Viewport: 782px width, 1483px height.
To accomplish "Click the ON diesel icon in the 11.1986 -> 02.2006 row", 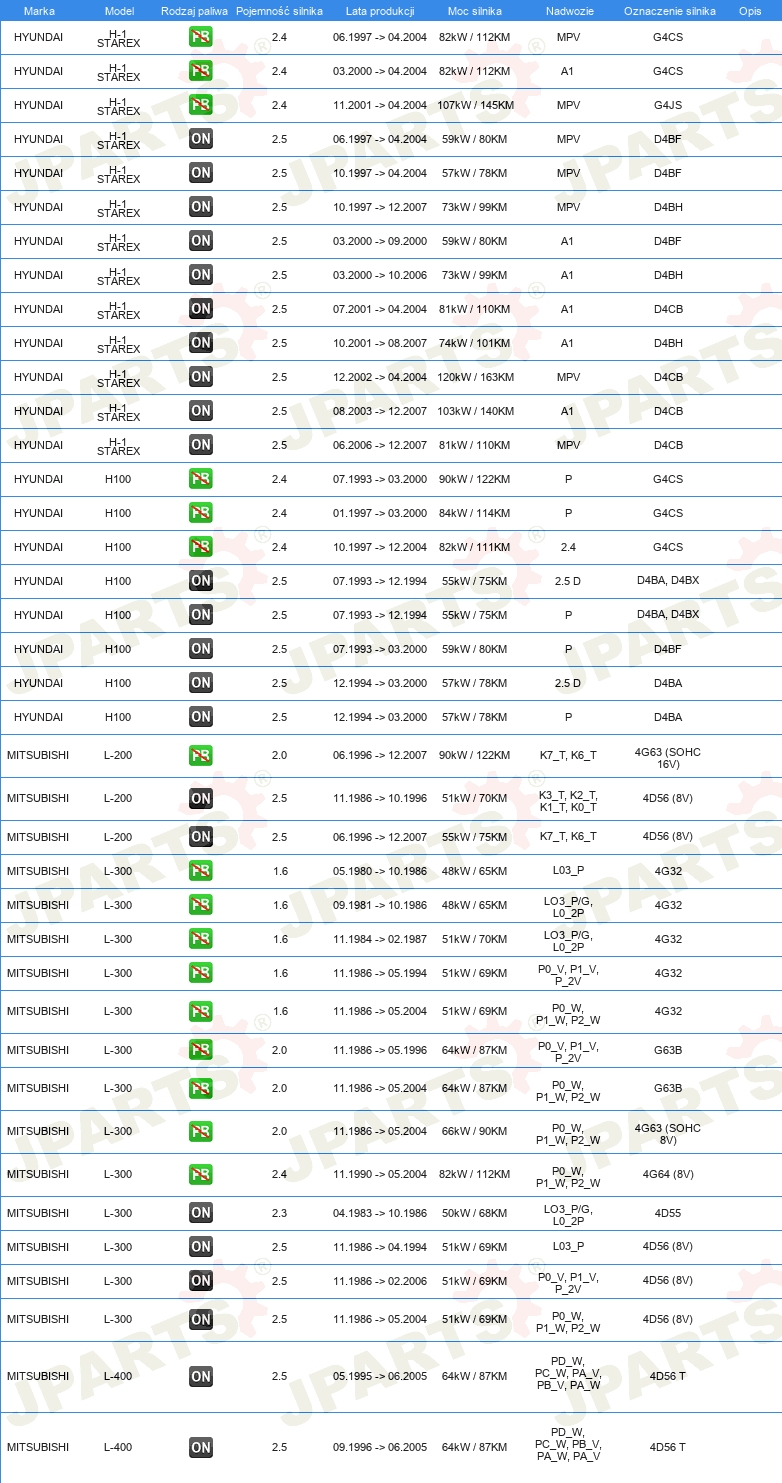I will coord(201,1281).
